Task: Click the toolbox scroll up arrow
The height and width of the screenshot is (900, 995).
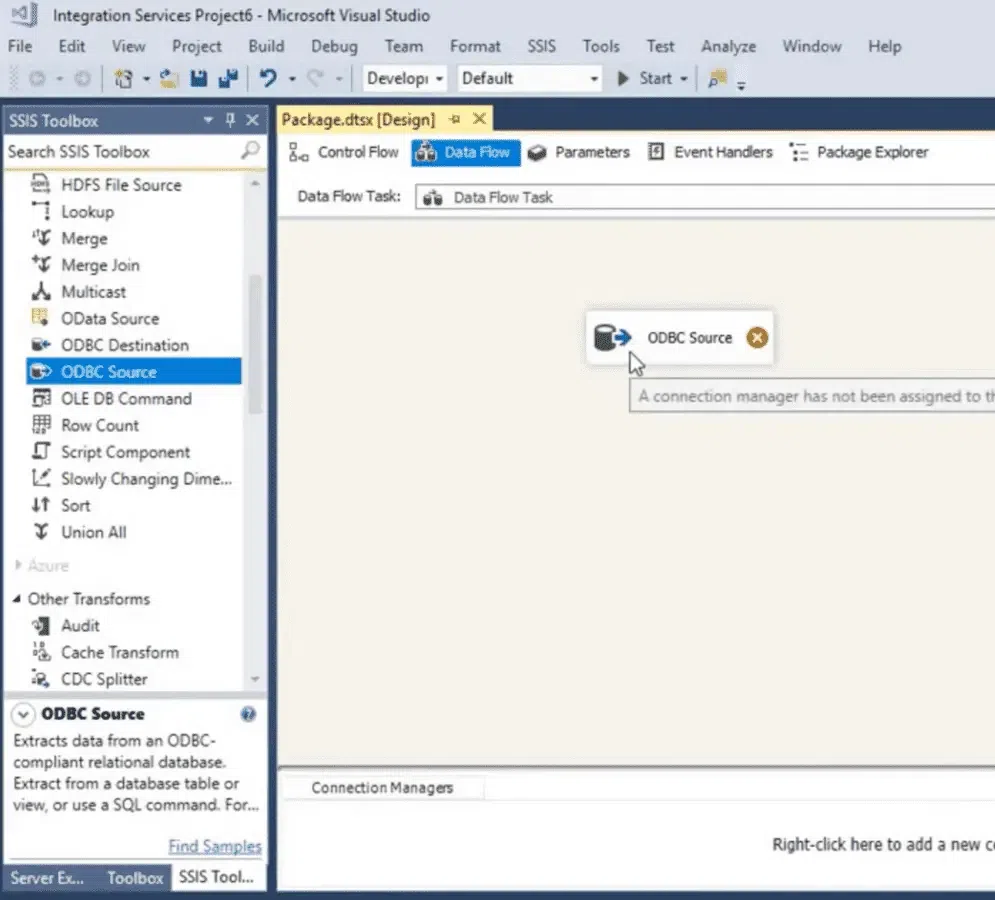Action: click(x=254, y=183)
